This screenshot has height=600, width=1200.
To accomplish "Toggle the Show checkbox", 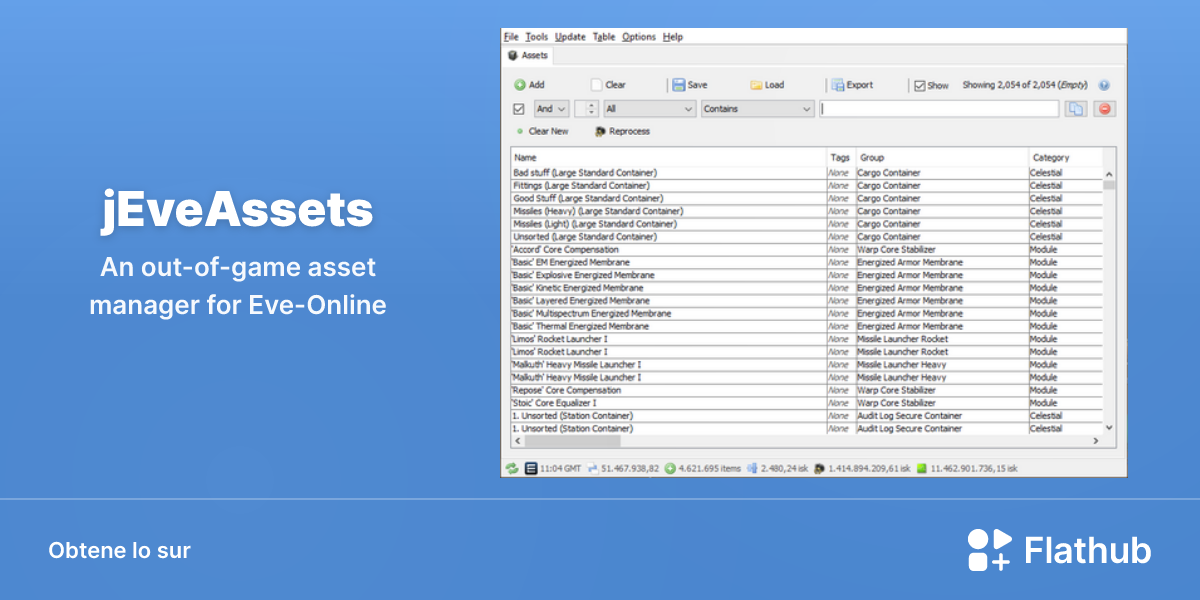I will pos(919,85).
